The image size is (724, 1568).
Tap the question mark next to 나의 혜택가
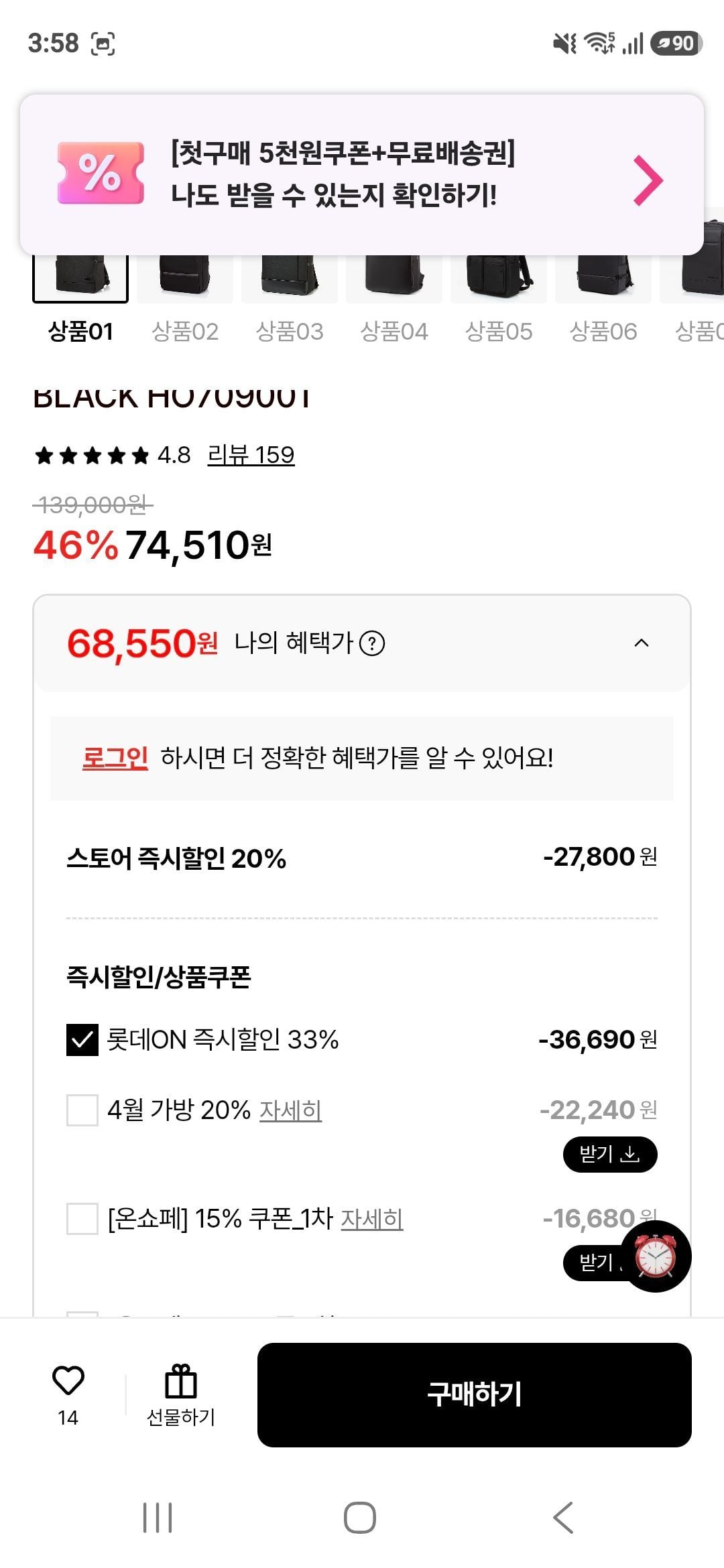click(x=372, y=643)
